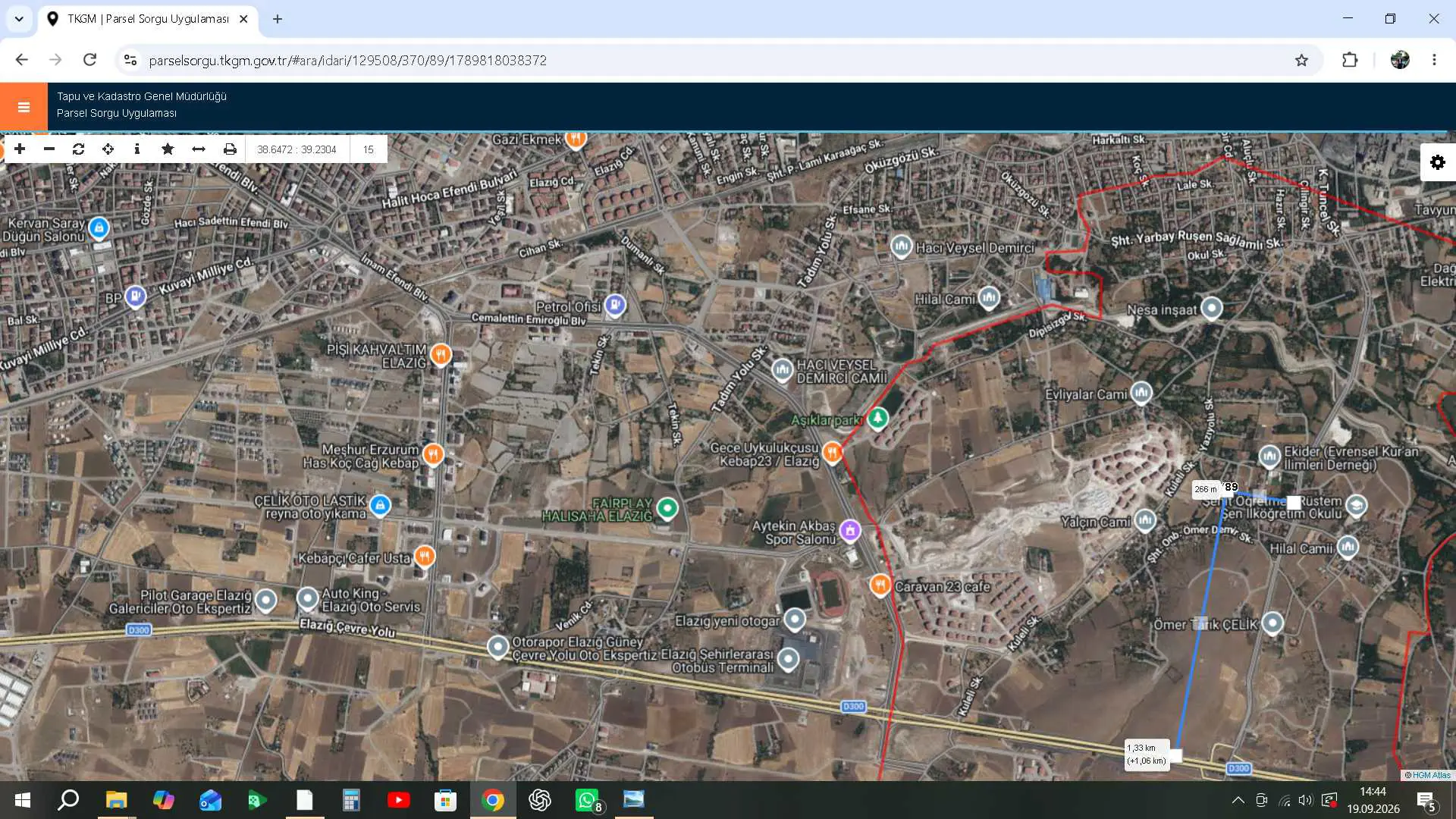This screenshot has width=1456, height=819.
Task: Open the Chrome three-dot menu
Action: click(1434, 60)
